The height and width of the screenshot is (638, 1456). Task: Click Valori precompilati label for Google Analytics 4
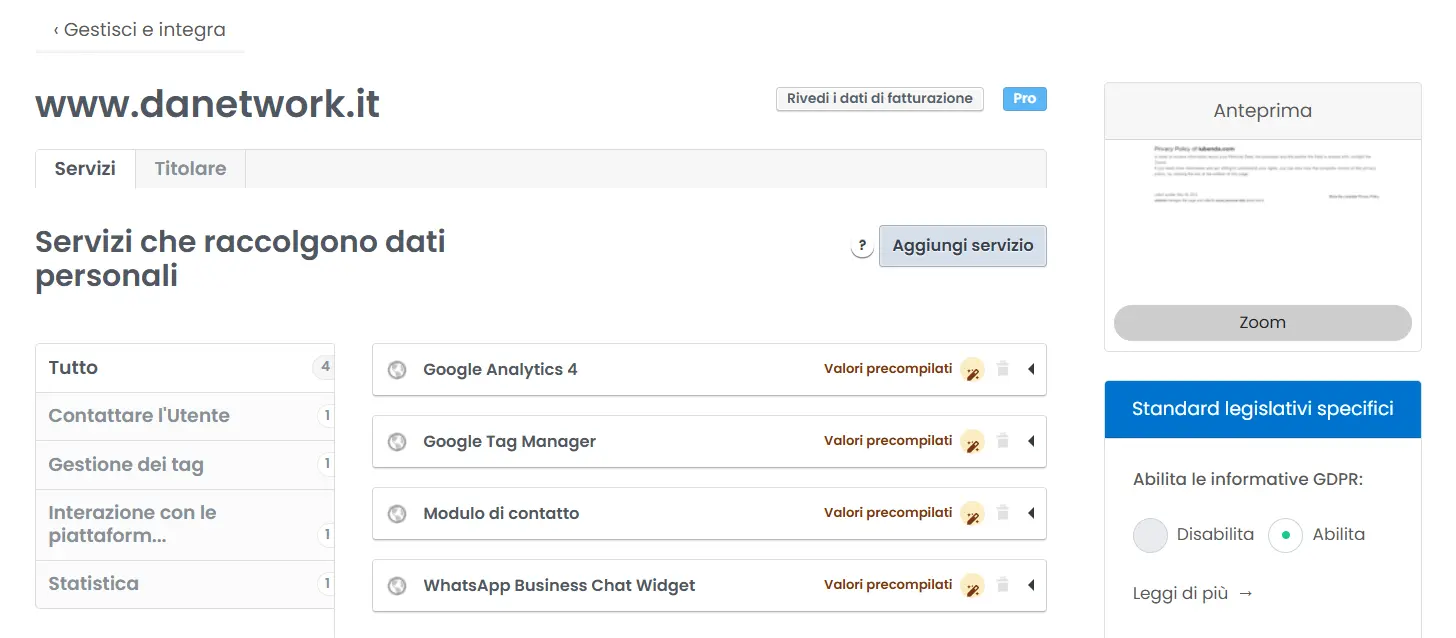(888, 369)
